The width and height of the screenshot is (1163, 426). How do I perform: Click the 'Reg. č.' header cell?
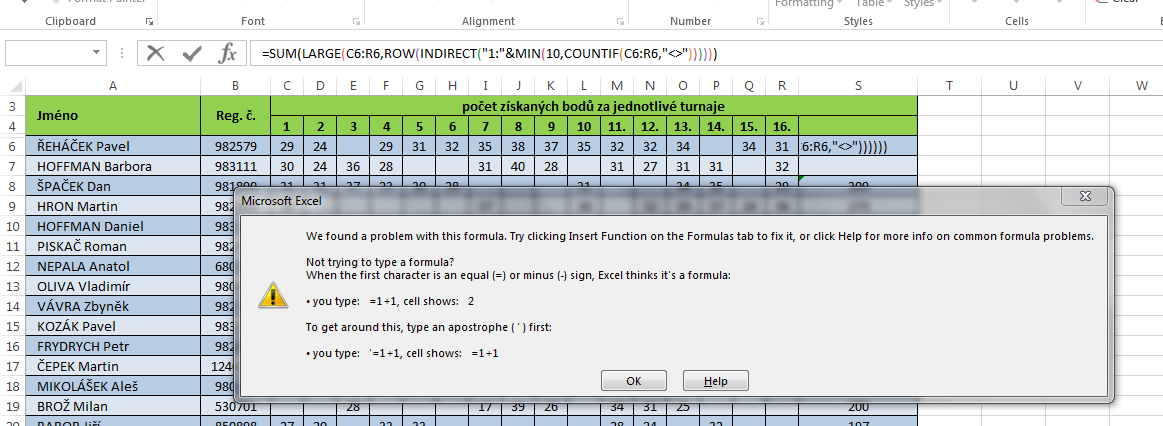[x=235, y=115]
